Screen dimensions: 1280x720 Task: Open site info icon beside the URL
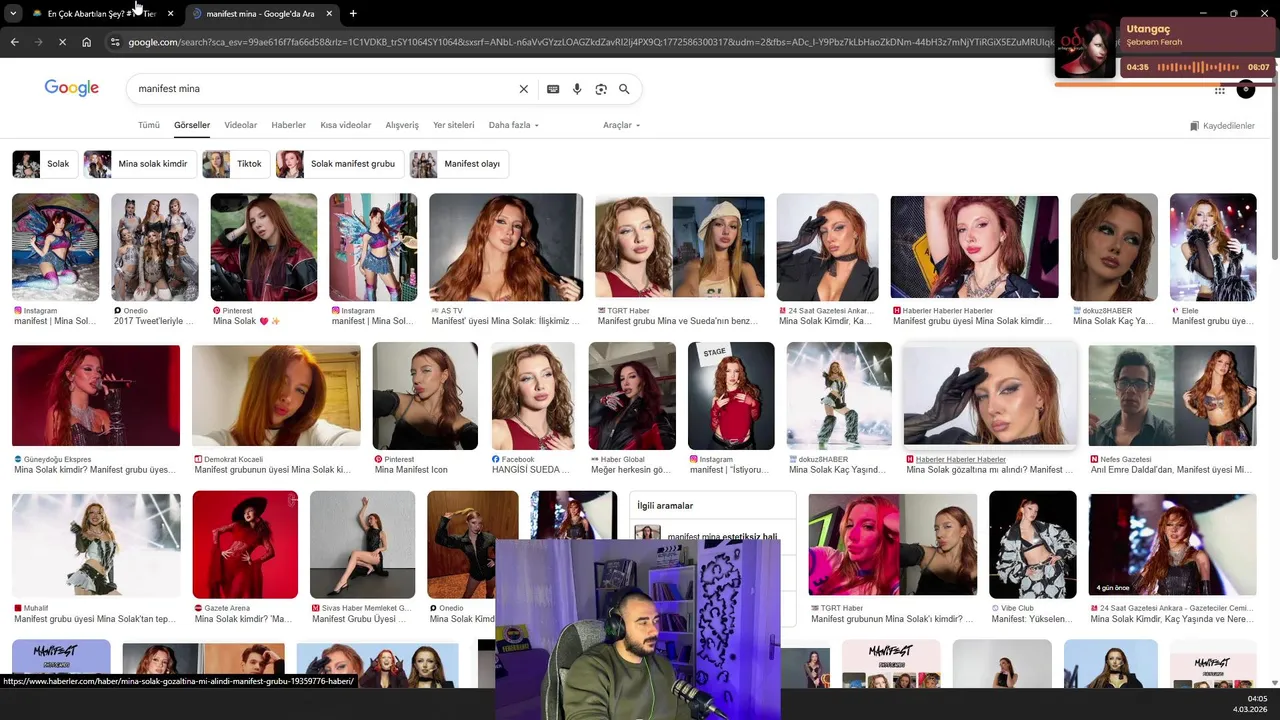[115, 42]
